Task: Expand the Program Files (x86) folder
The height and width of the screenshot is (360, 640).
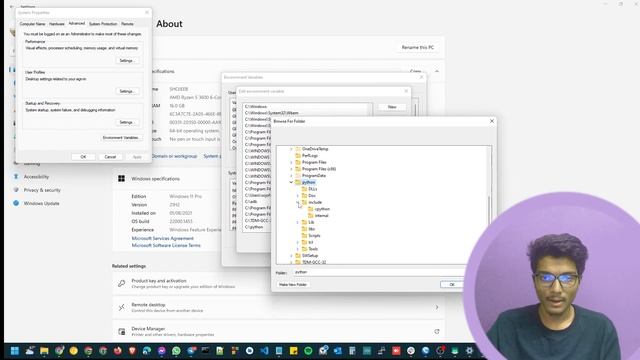Action: [x=291, y=169]
